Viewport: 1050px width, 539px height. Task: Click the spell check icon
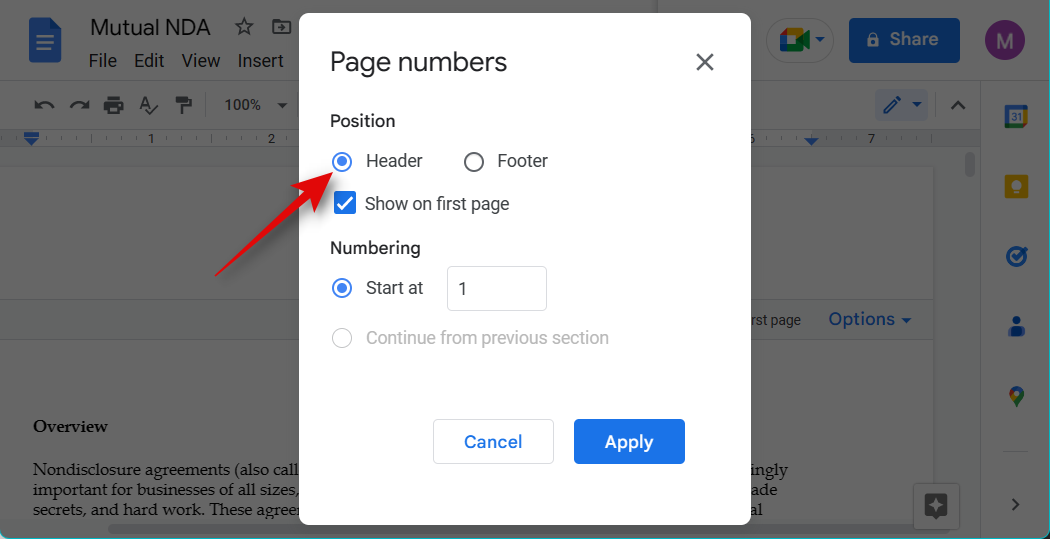149,105
